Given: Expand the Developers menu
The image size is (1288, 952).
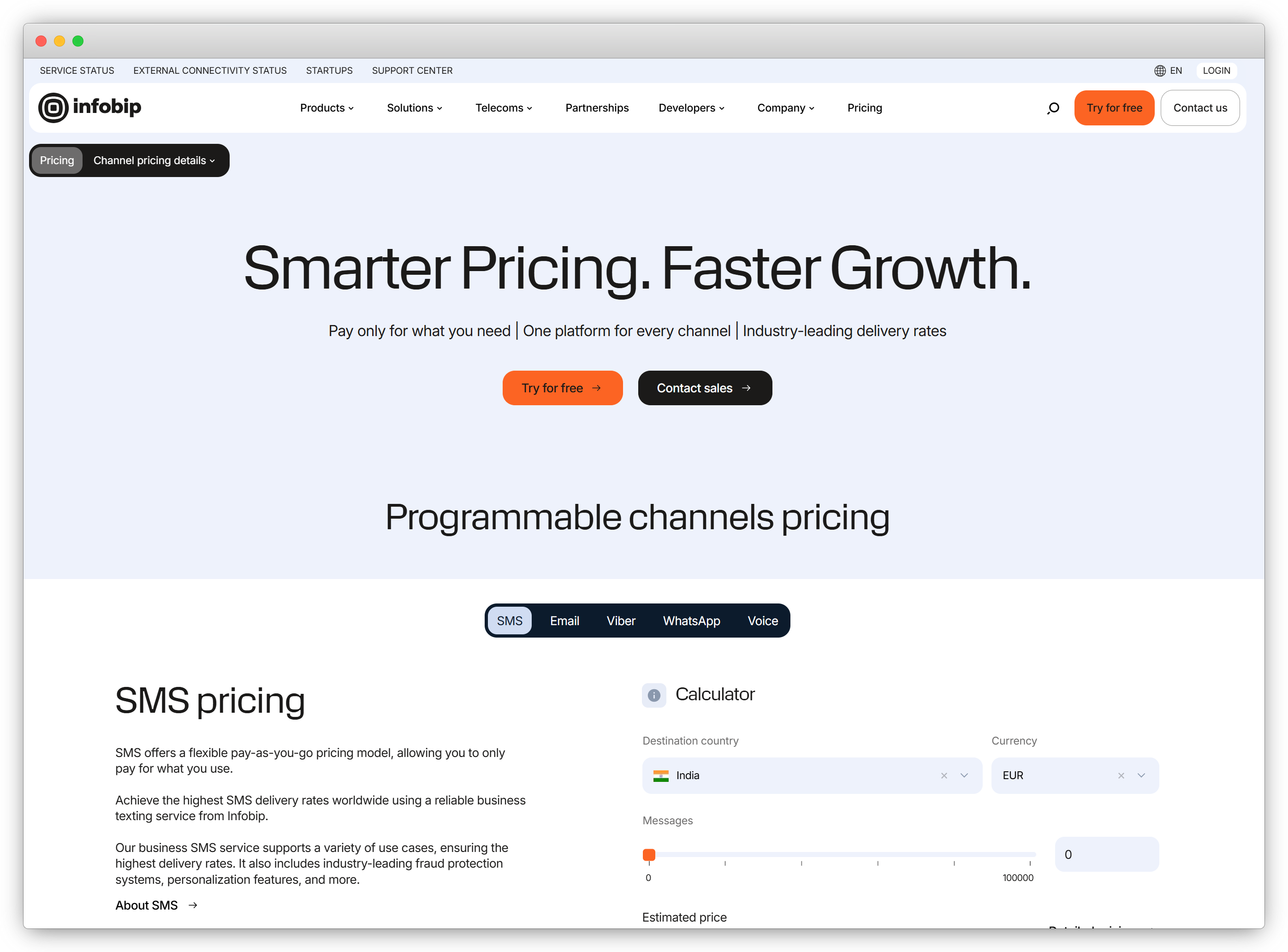Looking at the screenshot, I should 691,108.
